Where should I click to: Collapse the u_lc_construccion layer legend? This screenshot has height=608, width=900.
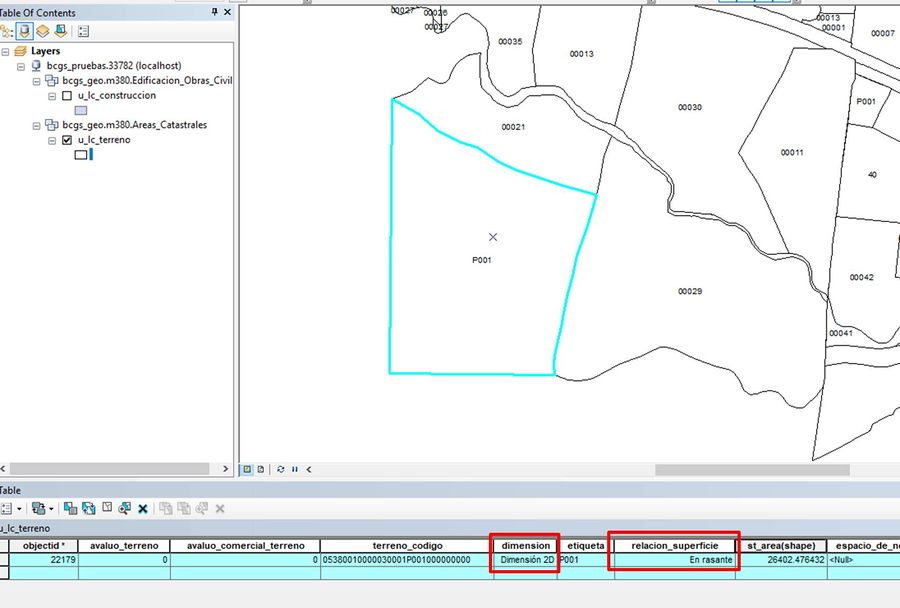[x=52, y=96]
